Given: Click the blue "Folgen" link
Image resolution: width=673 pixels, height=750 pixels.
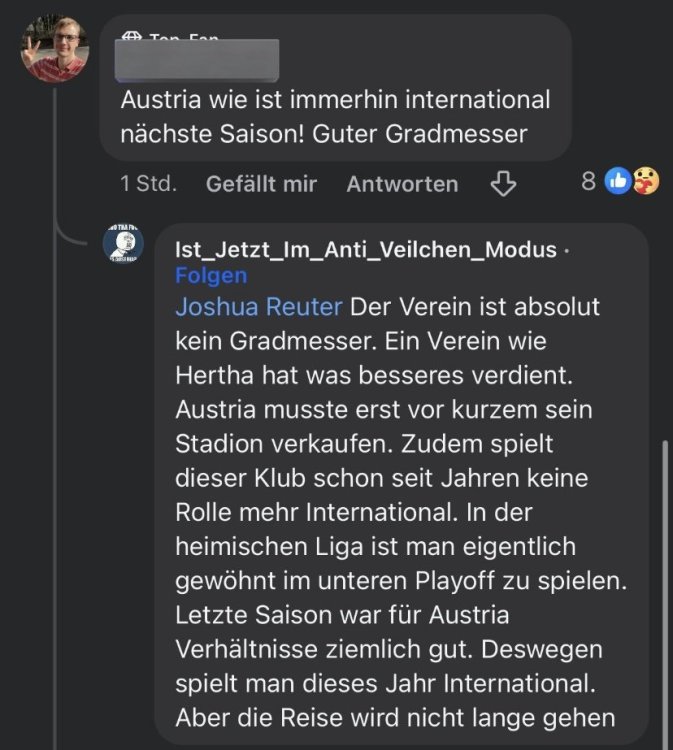Looking at the screenshot, I should point(211,275).
